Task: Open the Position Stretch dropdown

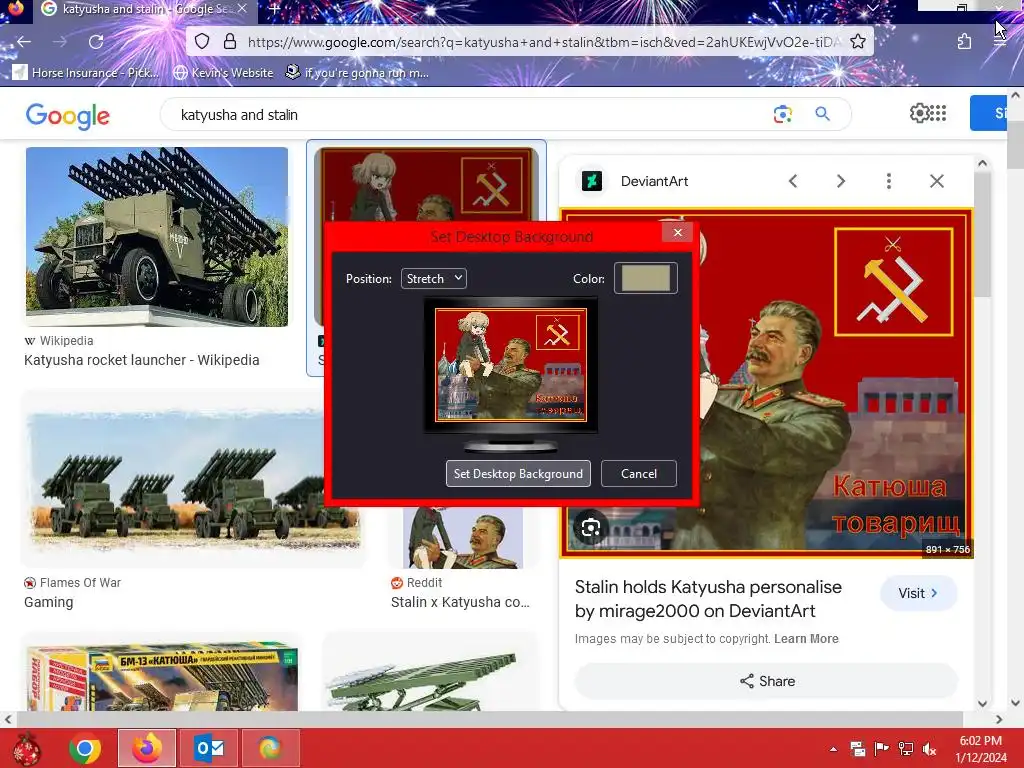Action: coord(434,278)
